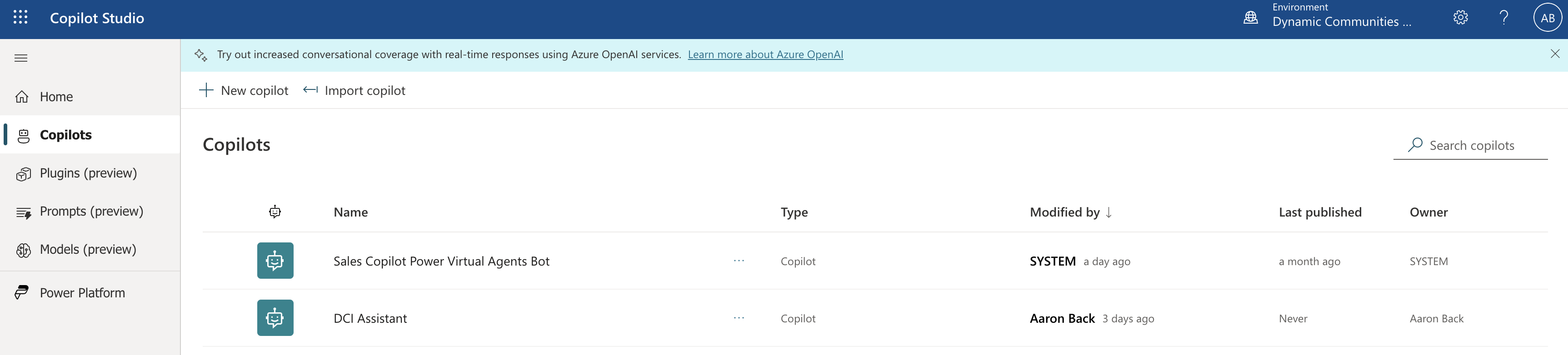Open the AB account avatar

click(1547, 18)
